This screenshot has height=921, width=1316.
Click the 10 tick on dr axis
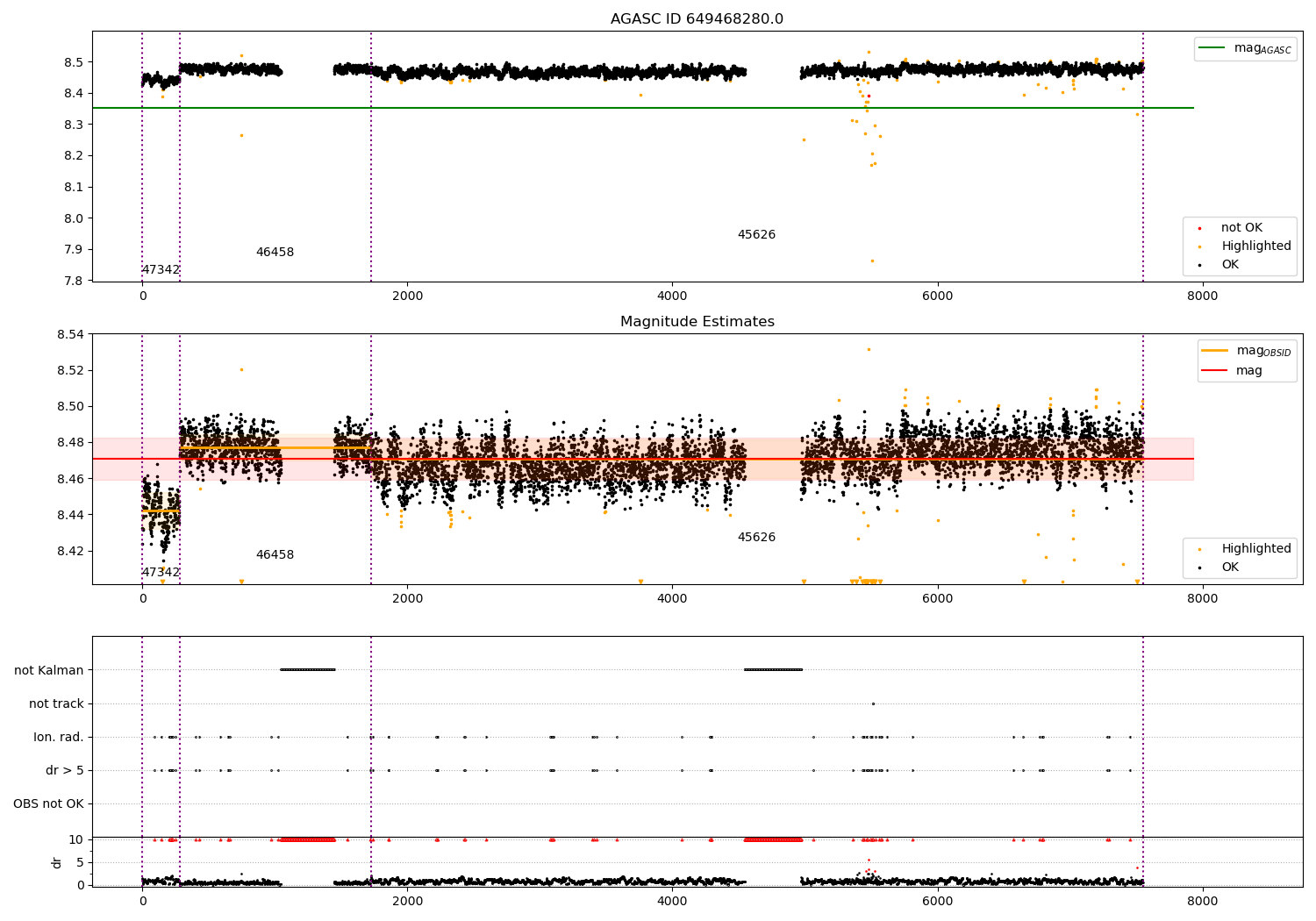(x=76, y=840)
